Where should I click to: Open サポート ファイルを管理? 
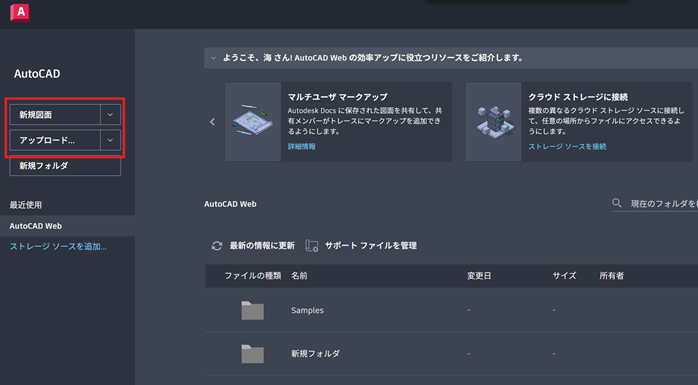[x=370, y=246]
